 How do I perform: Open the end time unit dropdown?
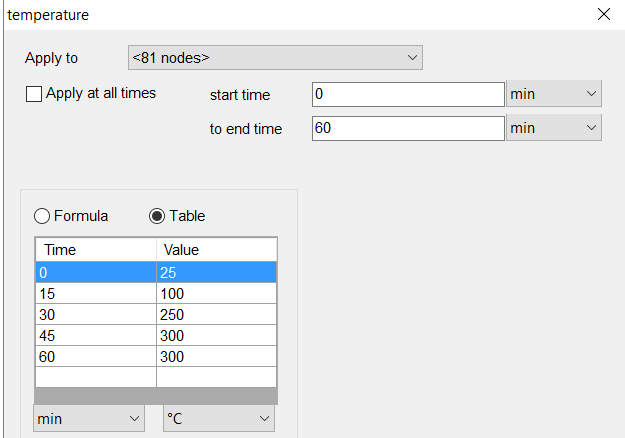(x=554, y=128)
